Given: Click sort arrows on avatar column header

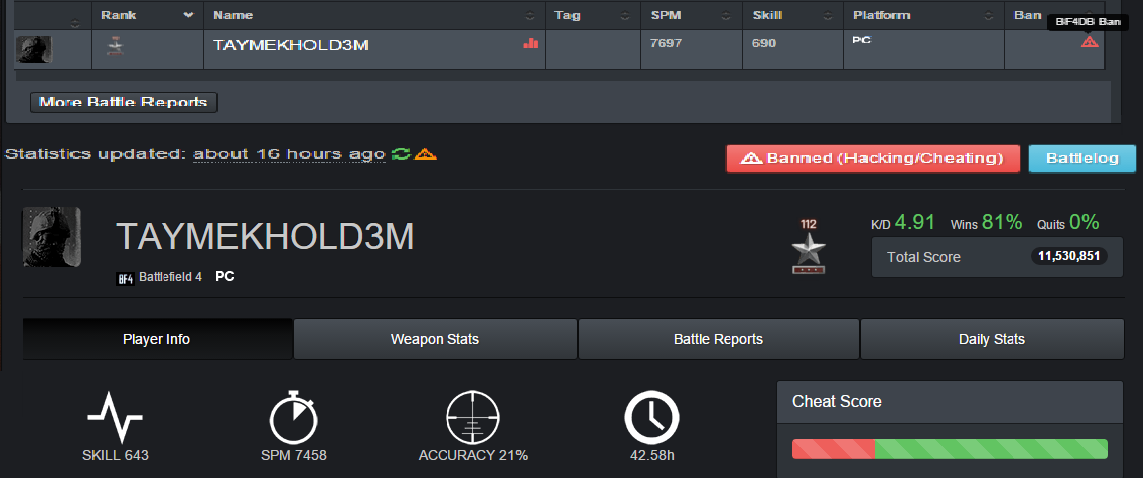Looking at the screenshot, I should click(75, 24).
